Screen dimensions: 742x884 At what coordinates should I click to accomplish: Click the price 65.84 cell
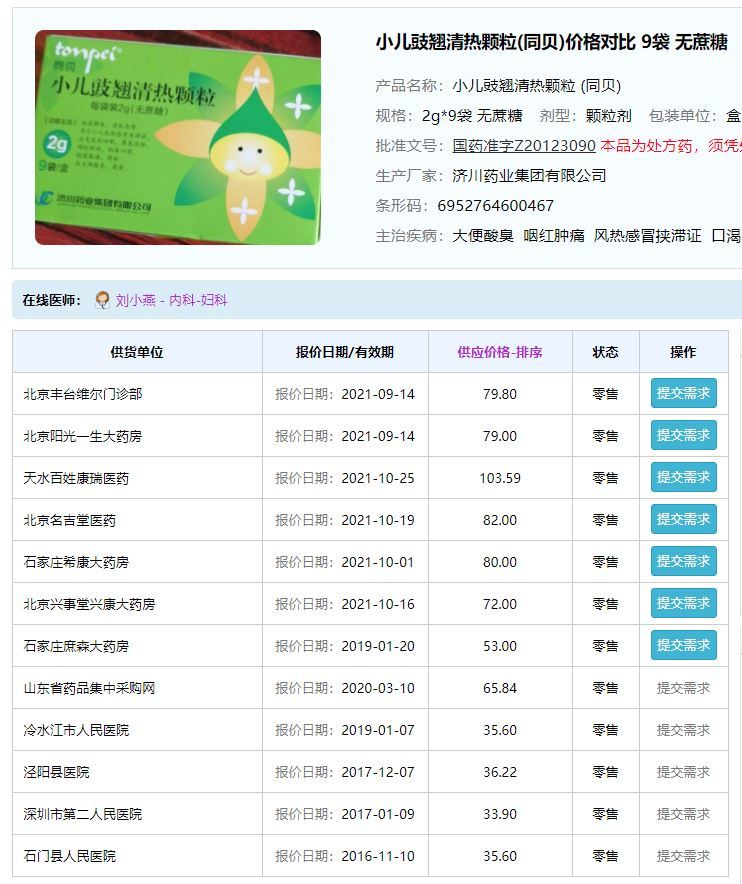click(500, 688)
